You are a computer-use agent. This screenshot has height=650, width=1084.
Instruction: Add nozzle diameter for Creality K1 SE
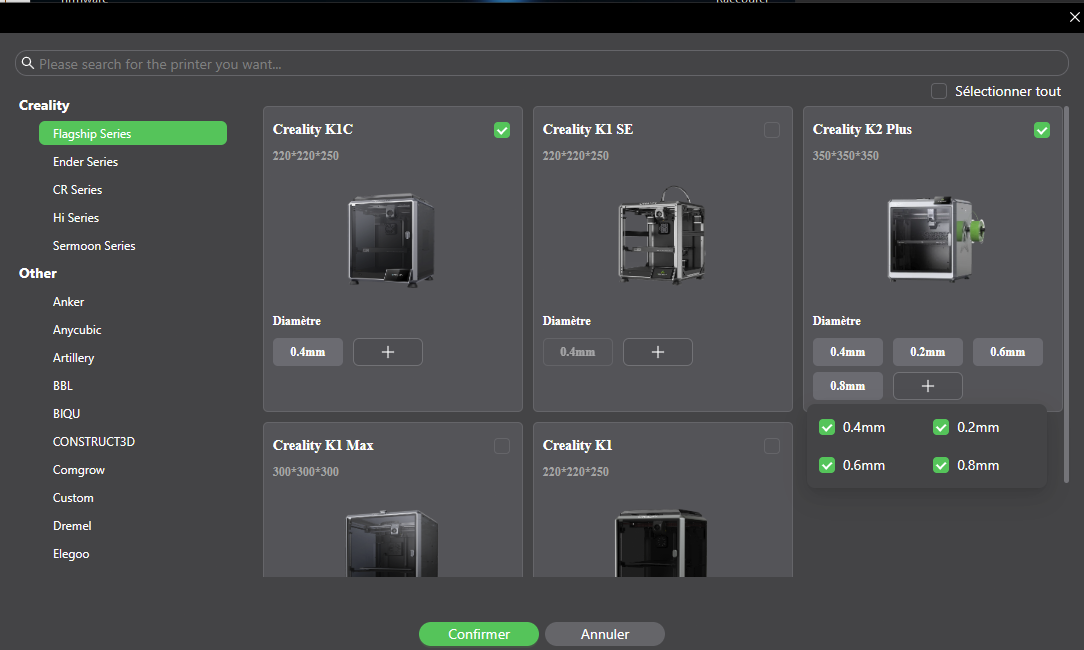[x=657, y=352]
